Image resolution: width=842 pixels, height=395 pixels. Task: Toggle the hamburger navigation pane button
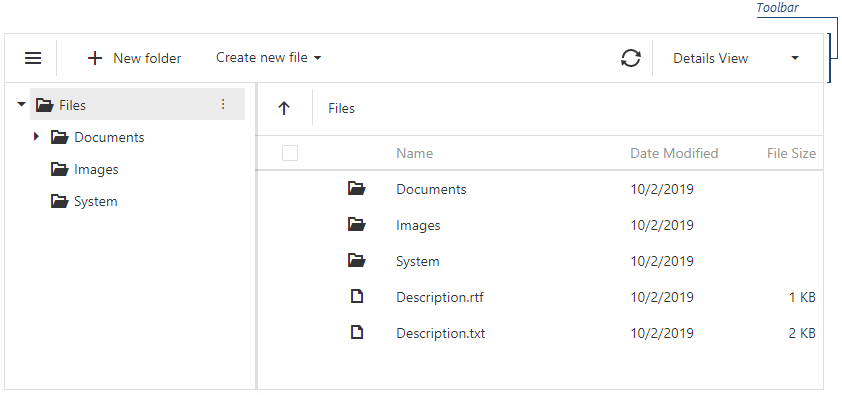[33, 58]
